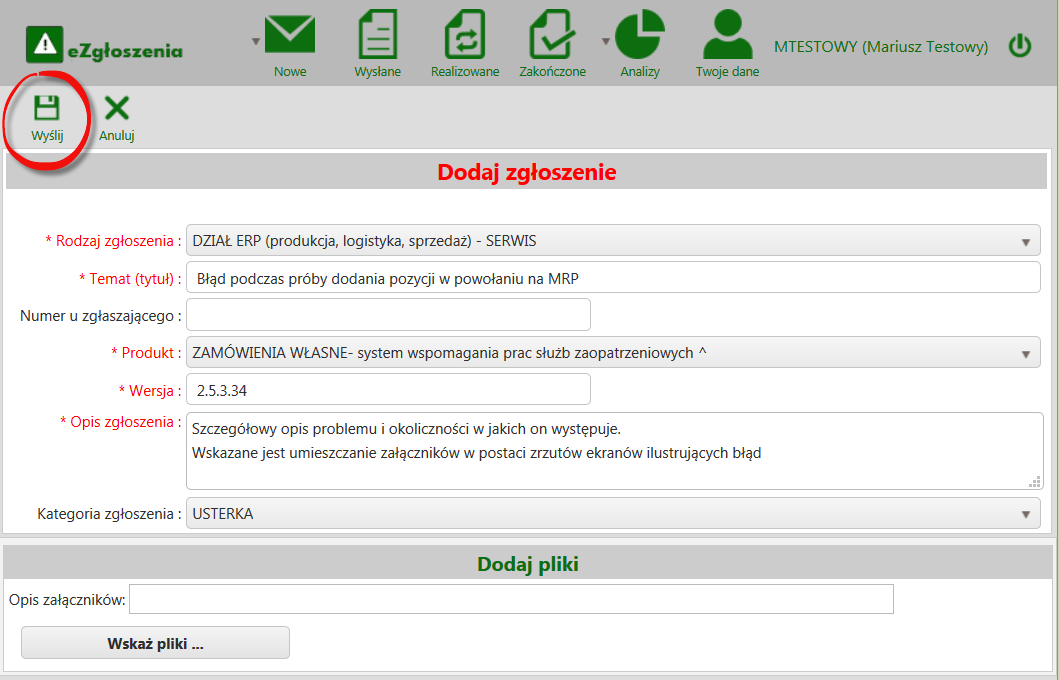Click the Dodaj zgłoszenie heading

[x=527, y=172]
